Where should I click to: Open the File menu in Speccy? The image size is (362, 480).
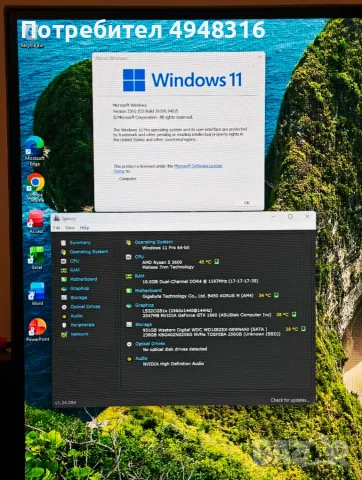[57, 228]
